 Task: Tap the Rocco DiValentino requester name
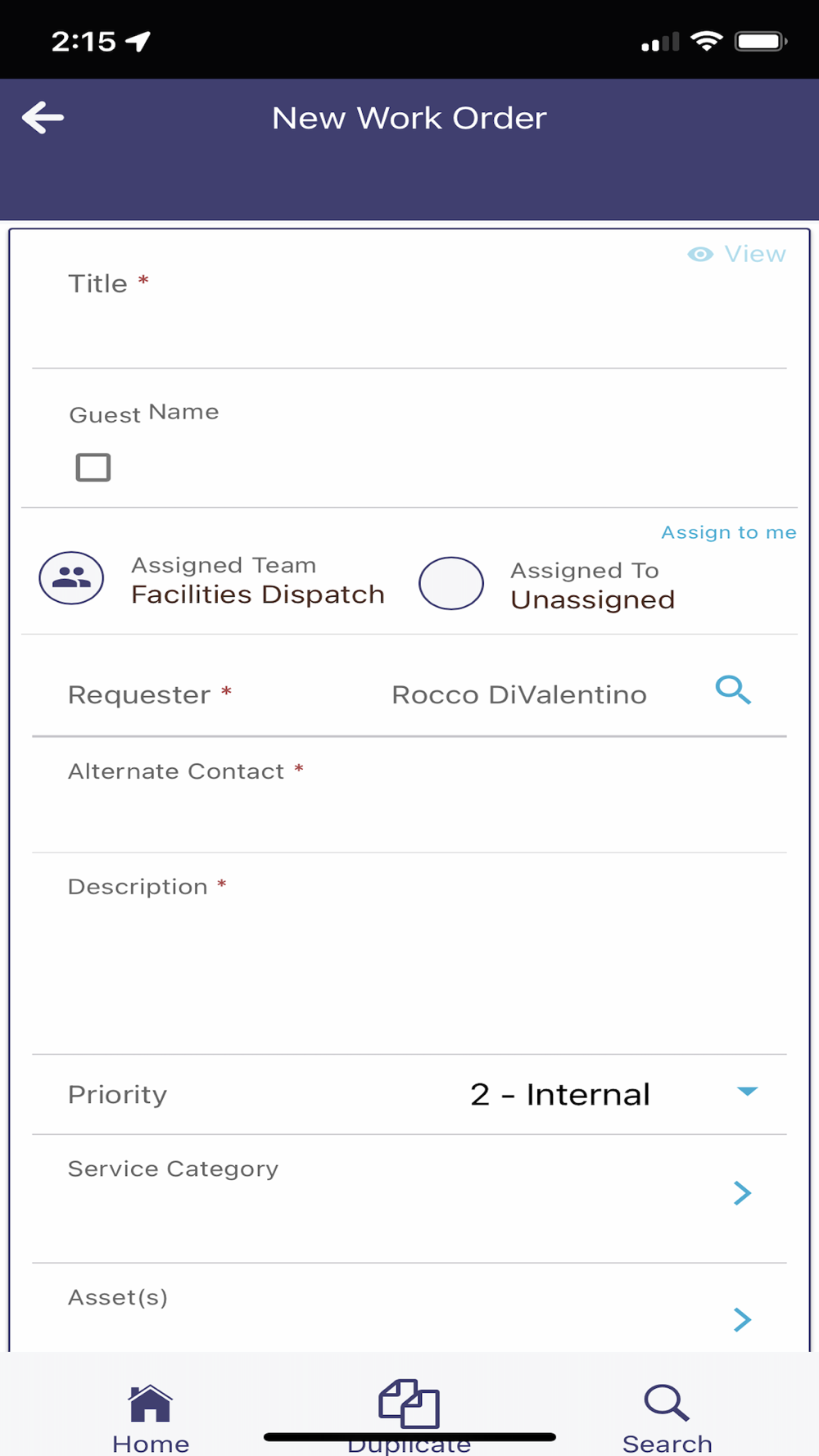pos(518,695)
